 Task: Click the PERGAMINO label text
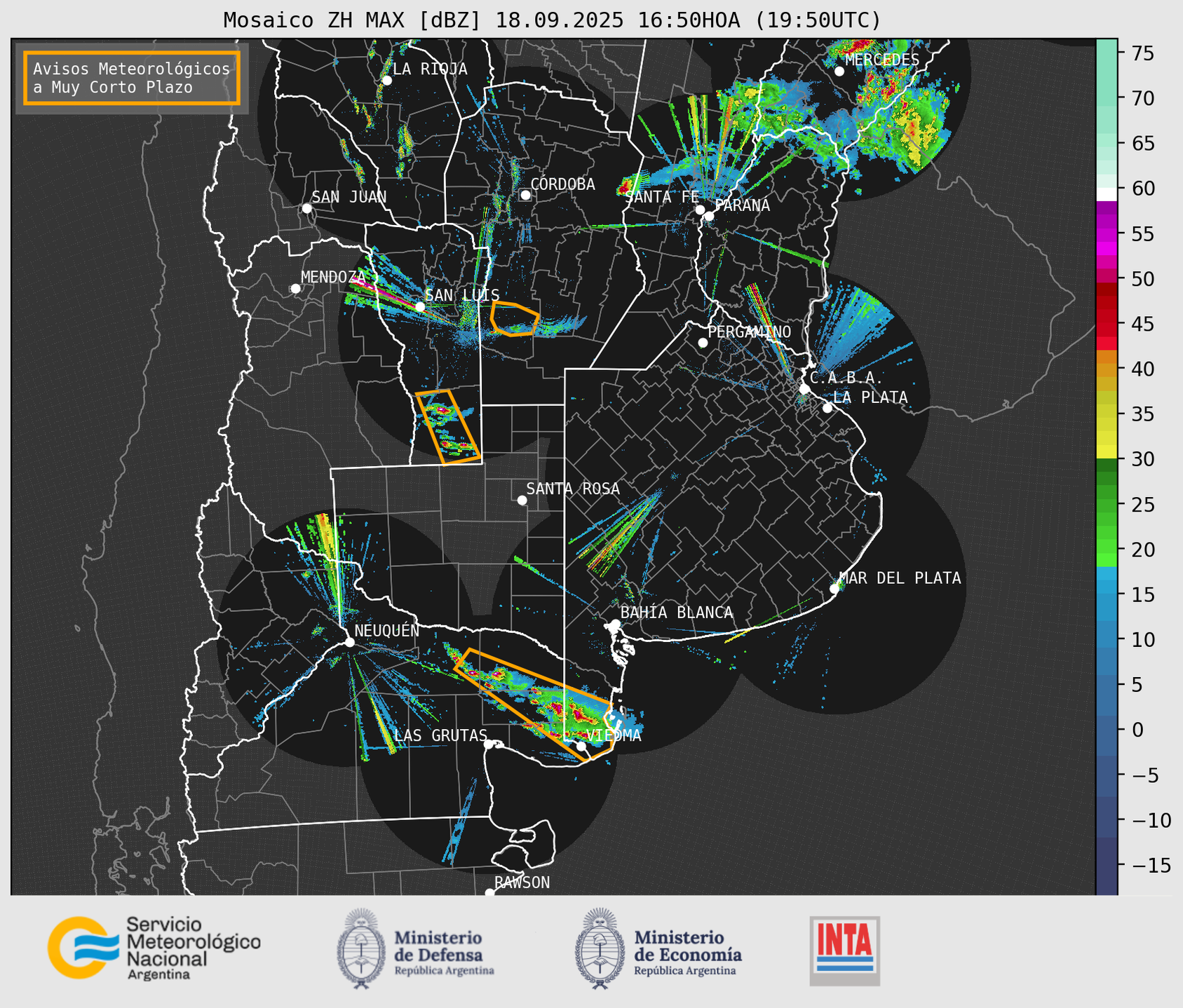tap(750, 332)
